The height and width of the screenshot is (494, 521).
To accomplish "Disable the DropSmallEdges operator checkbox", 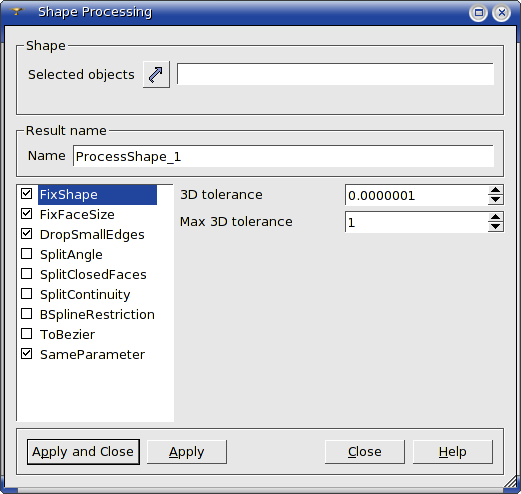I will [26, 234].
